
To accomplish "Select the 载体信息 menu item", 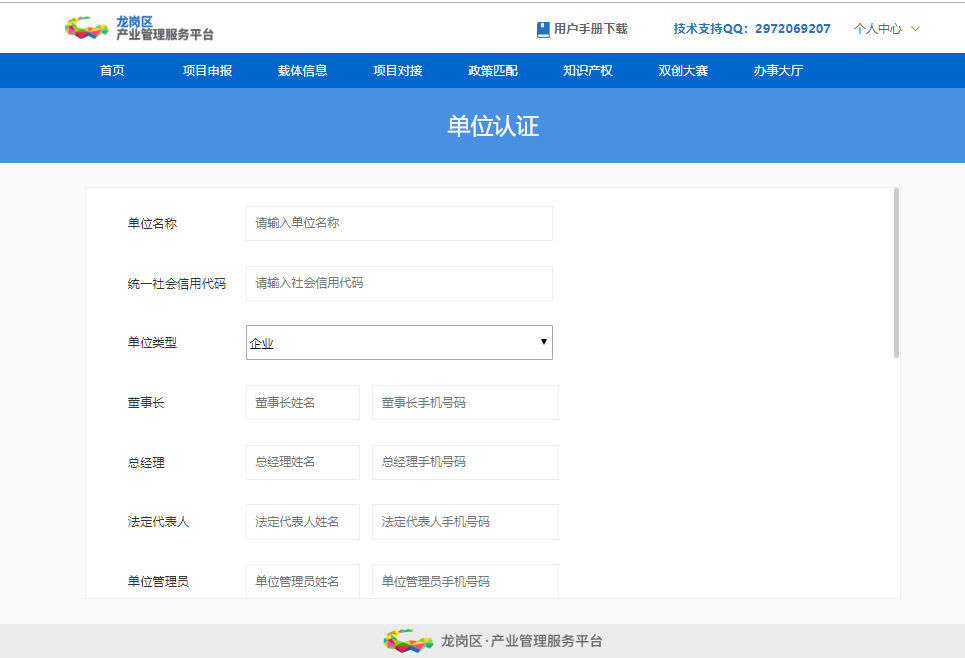I will tap(302, 71).
